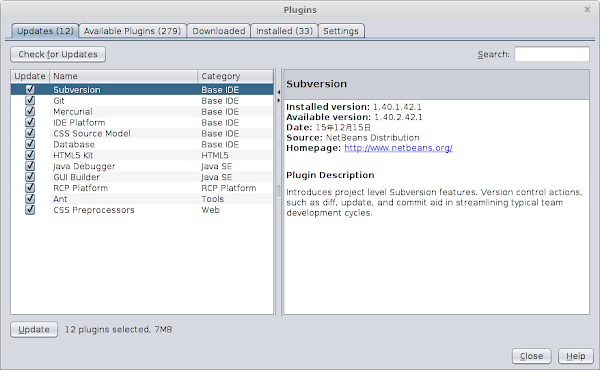Screen dimensions: 600x370
Task: Select the GUI Builder plugin row
Action: click(142, 177)
